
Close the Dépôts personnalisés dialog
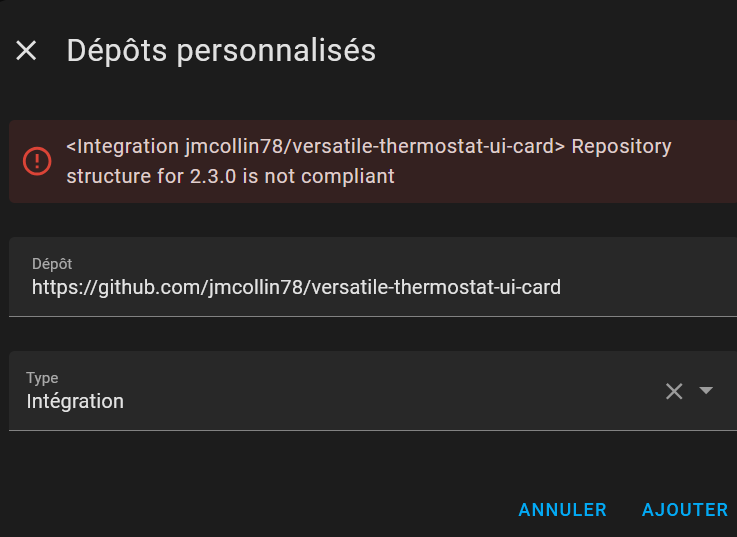[x=26, y=51]
